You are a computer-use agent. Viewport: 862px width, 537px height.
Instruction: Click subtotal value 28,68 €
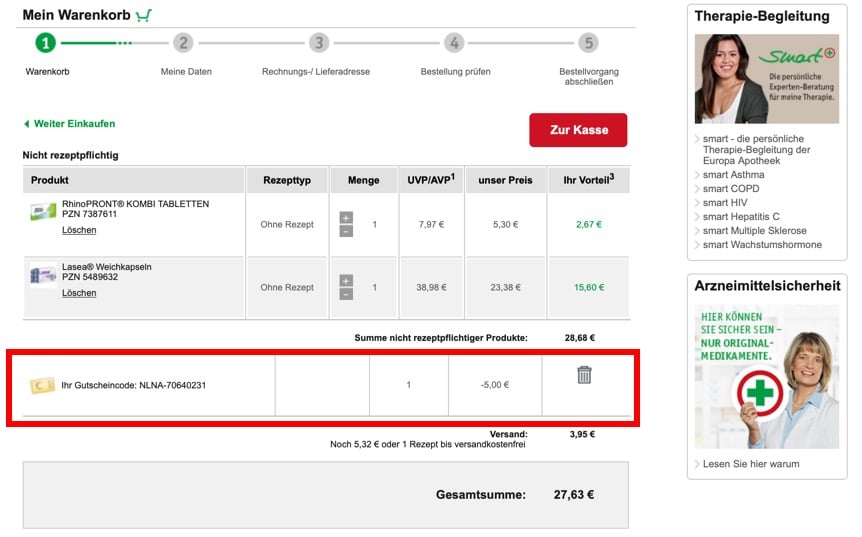tap(579, 337)
